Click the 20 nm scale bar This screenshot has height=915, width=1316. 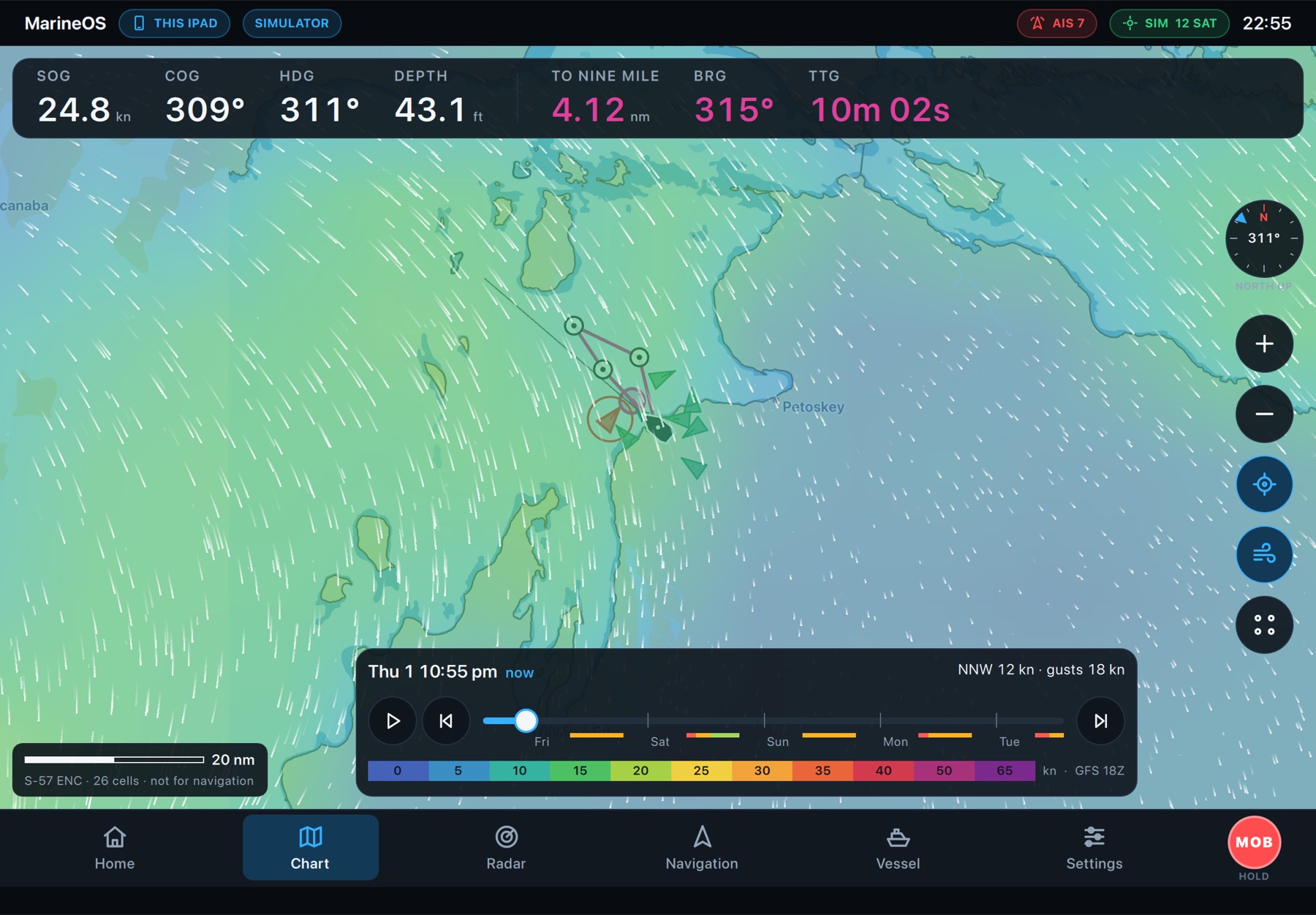click(x=140, y=760)
